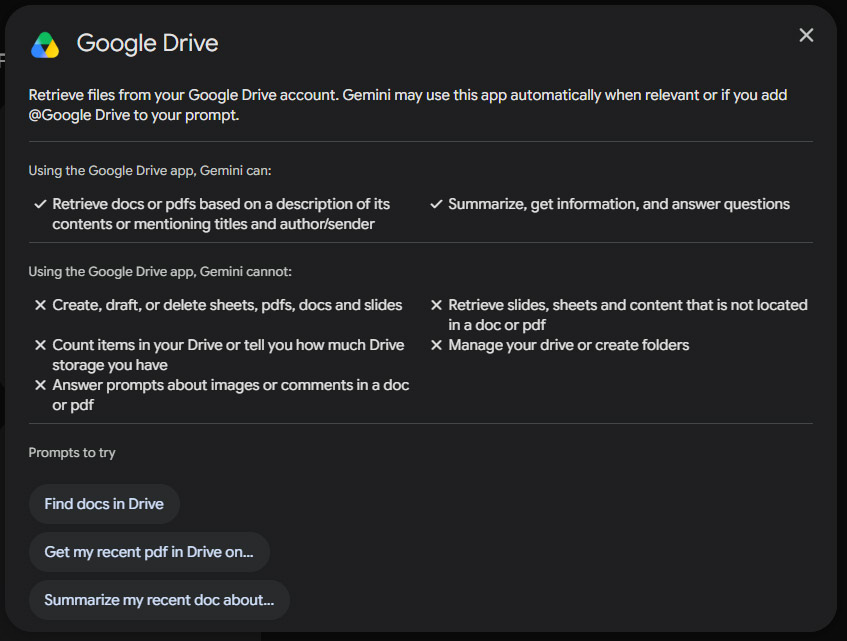
Task: Close the Google Drive dialog
Action: 806,36
